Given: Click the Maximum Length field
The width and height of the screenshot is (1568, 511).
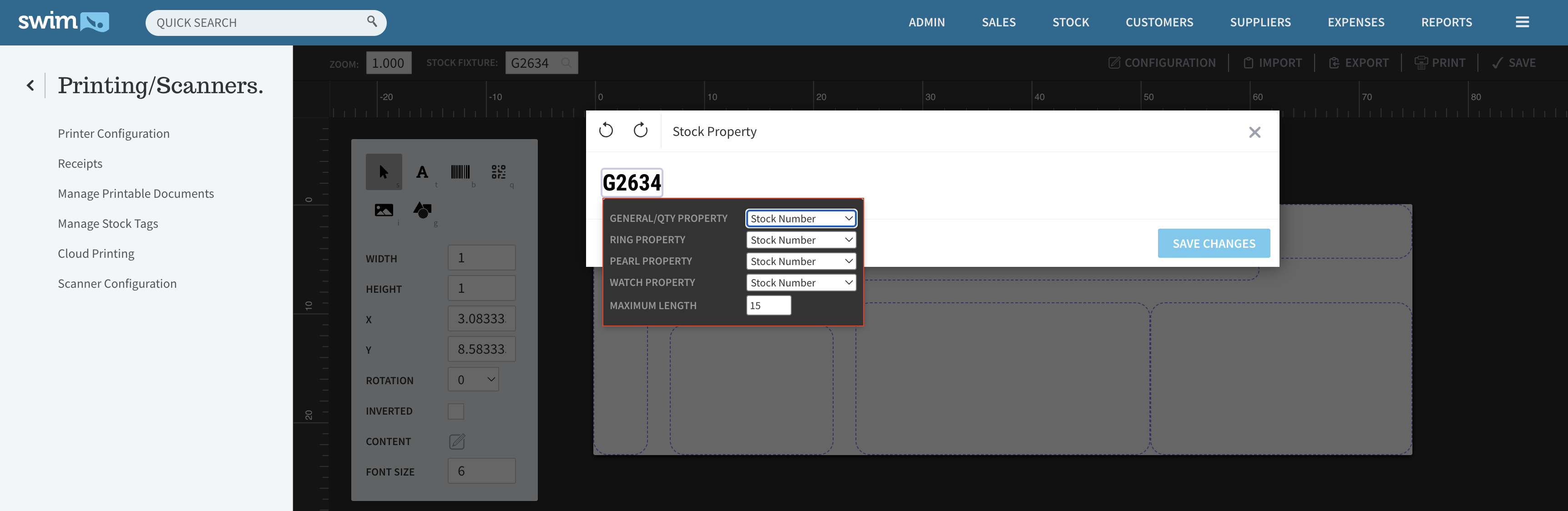Looking at the screenshot, I should [x=769, y=306].
